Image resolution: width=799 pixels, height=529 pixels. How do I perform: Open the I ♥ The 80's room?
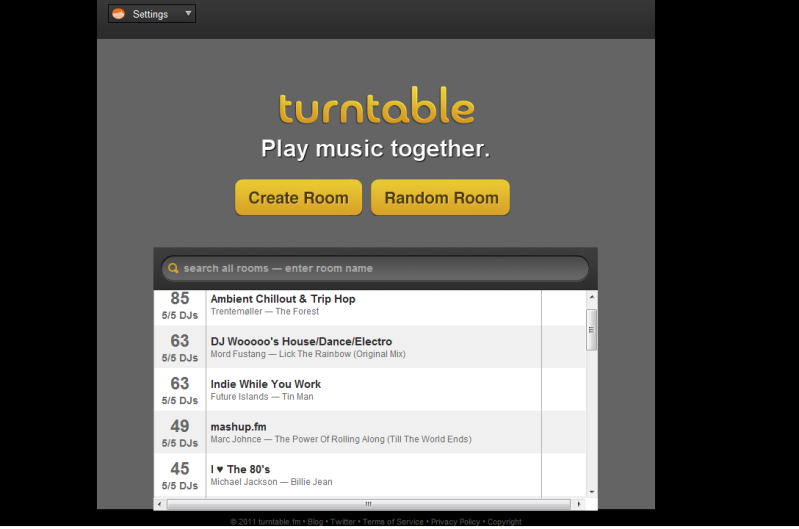[240, 469]
